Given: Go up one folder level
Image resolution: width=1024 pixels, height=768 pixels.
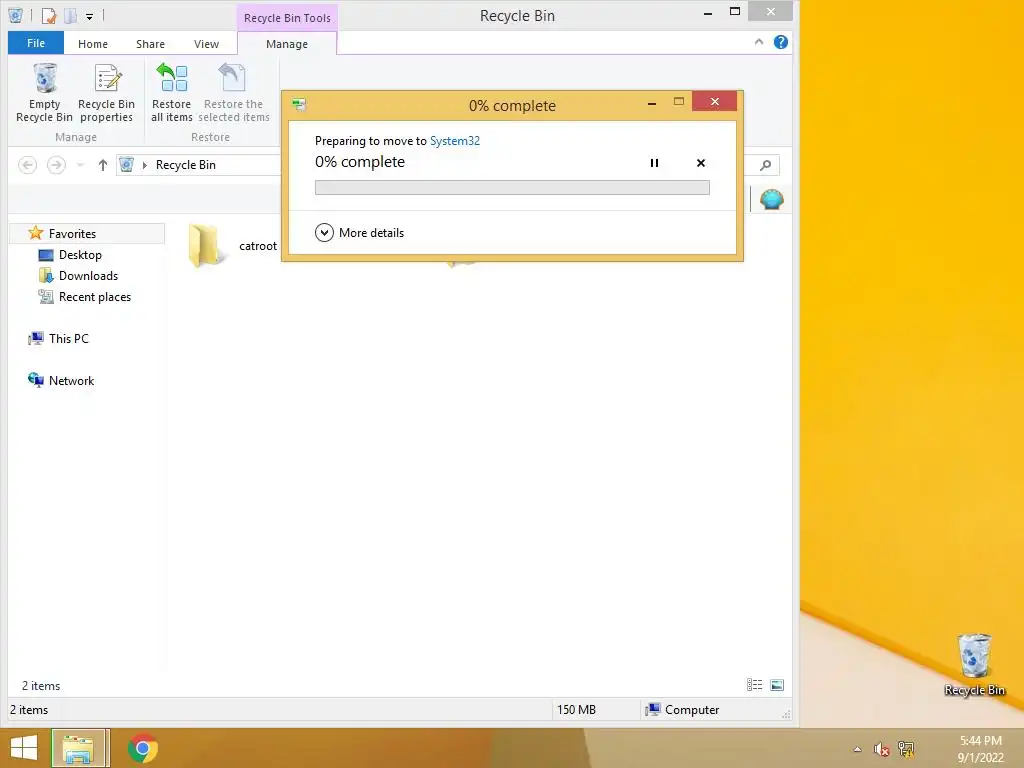Looking at the screenshot, I should 103,165.
